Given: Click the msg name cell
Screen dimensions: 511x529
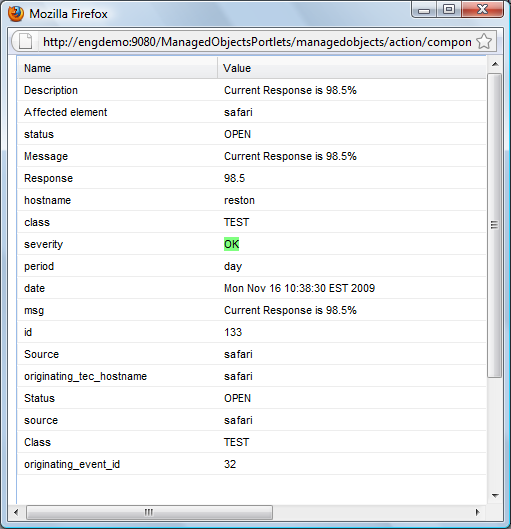Looking at the screenshot, I should pos(34,310).
